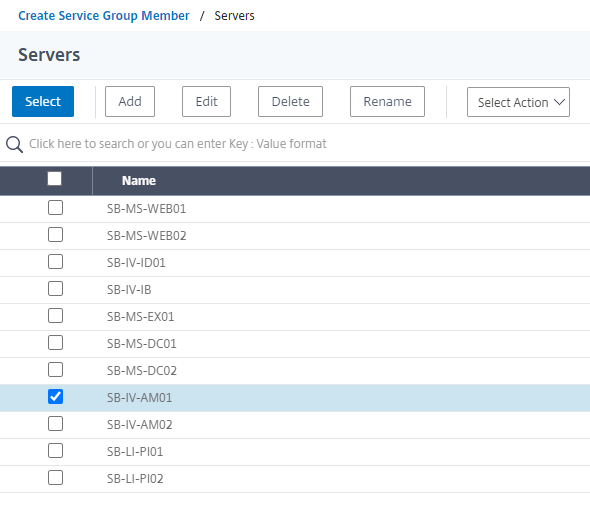The height and width of the screenshot is (507, 590).
Task: Click the Rename button
Action: [387, 101]
